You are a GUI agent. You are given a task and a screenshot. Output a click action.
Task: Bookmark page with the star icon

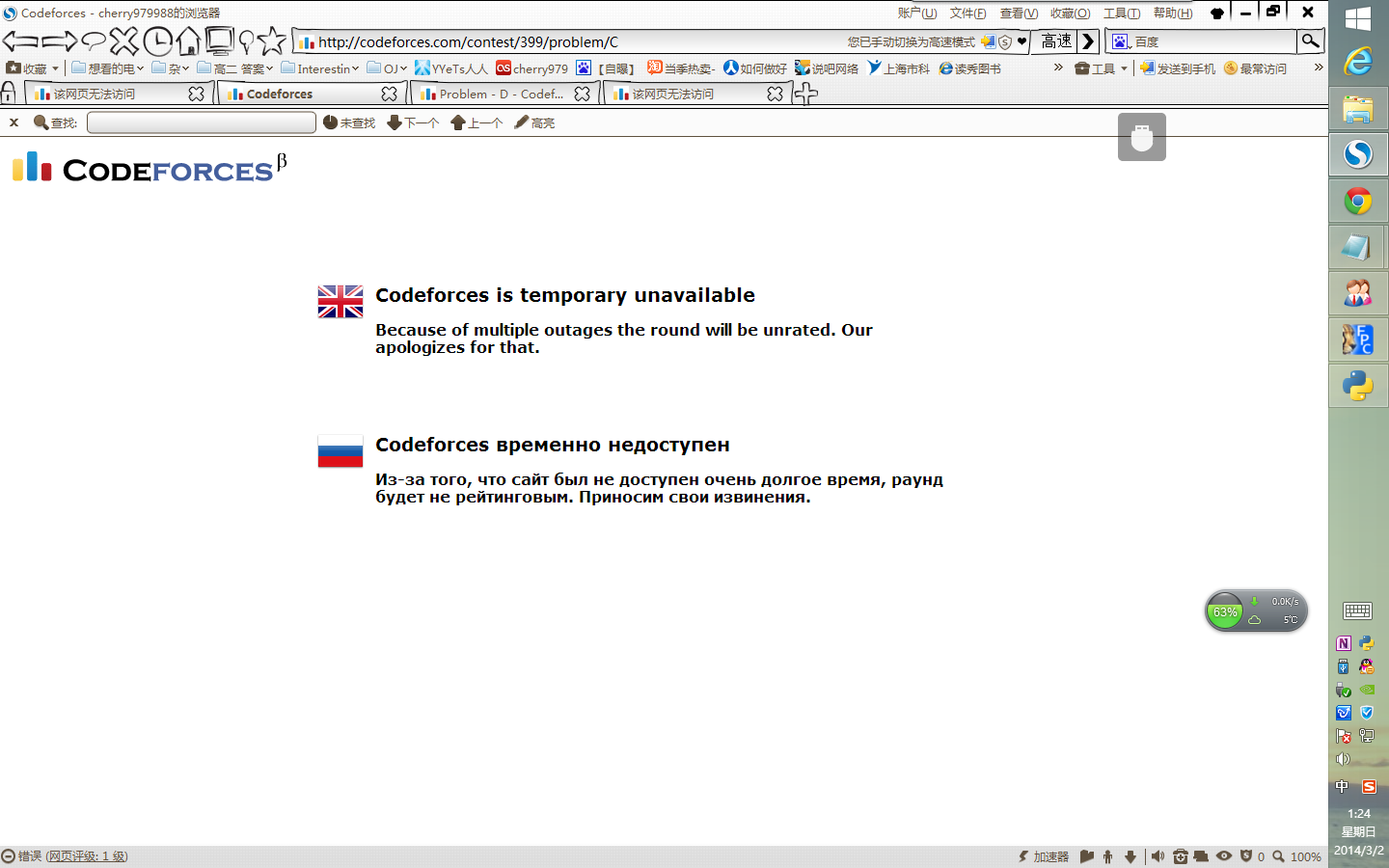click(272, 41)
